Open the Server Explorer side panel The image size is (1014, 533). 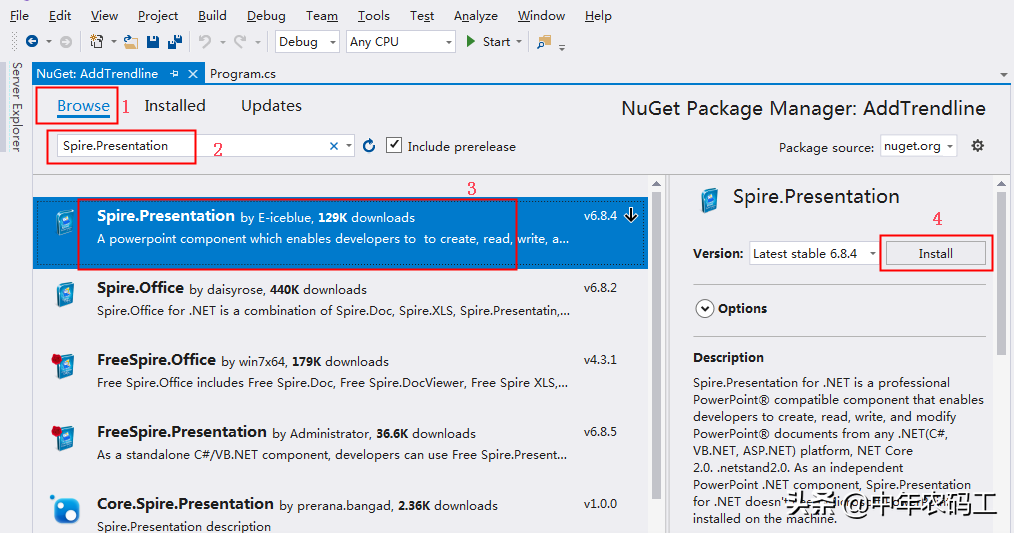[17, 107]
